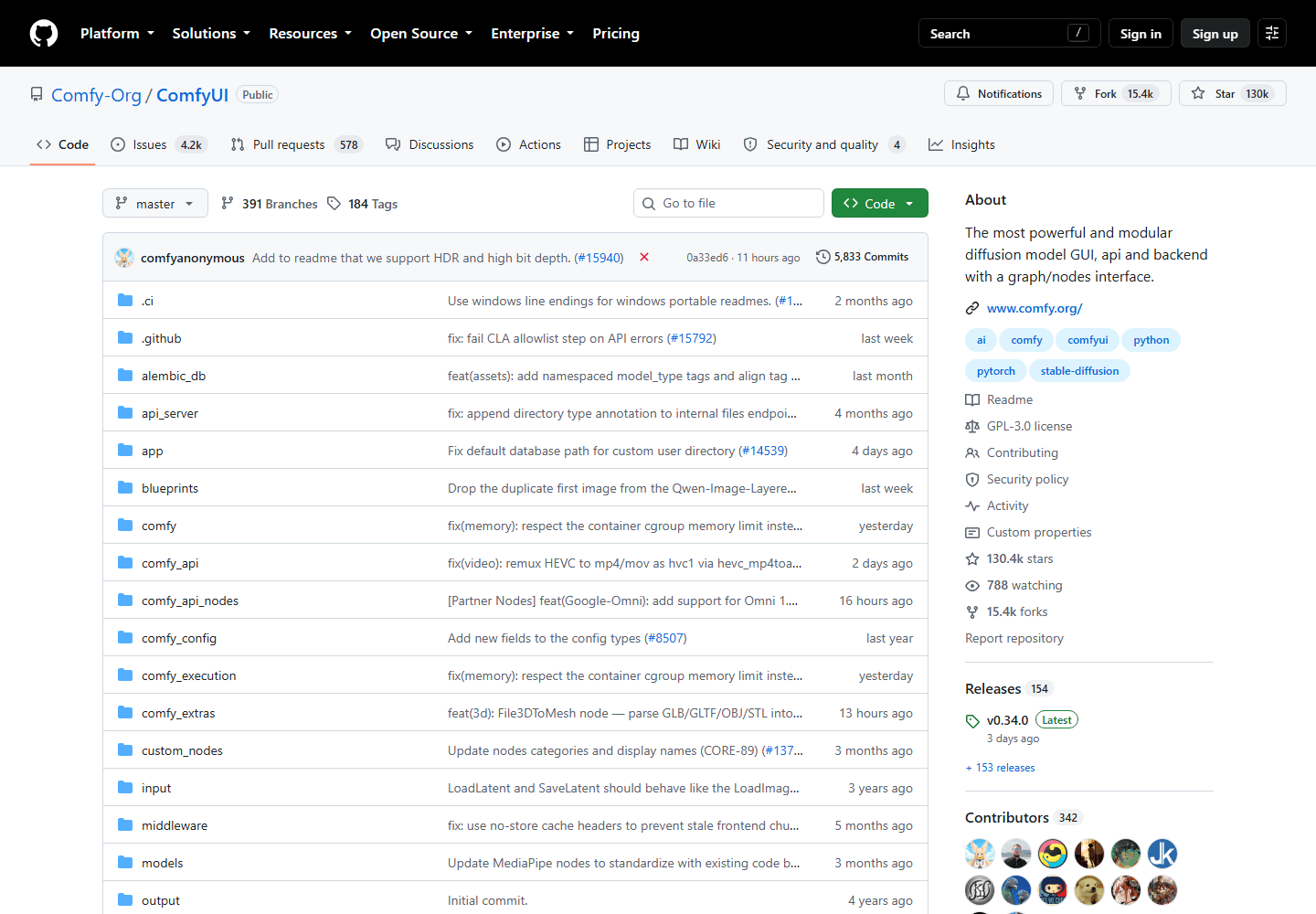Open the comfy_api_nodes folder

click(x=190, y=600)
